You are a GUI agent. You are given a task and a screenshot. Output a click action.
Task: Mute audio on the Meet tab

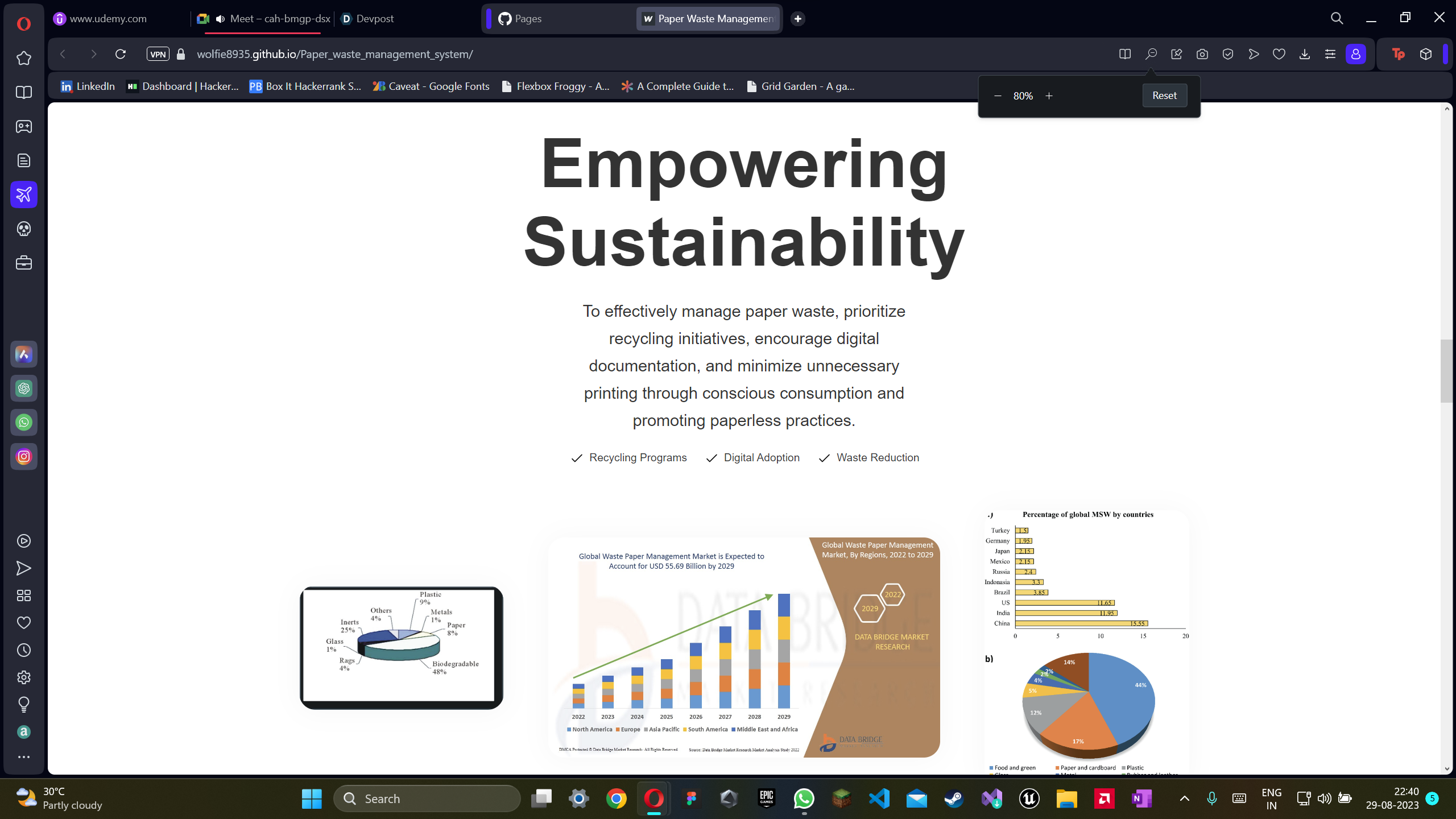221,19
